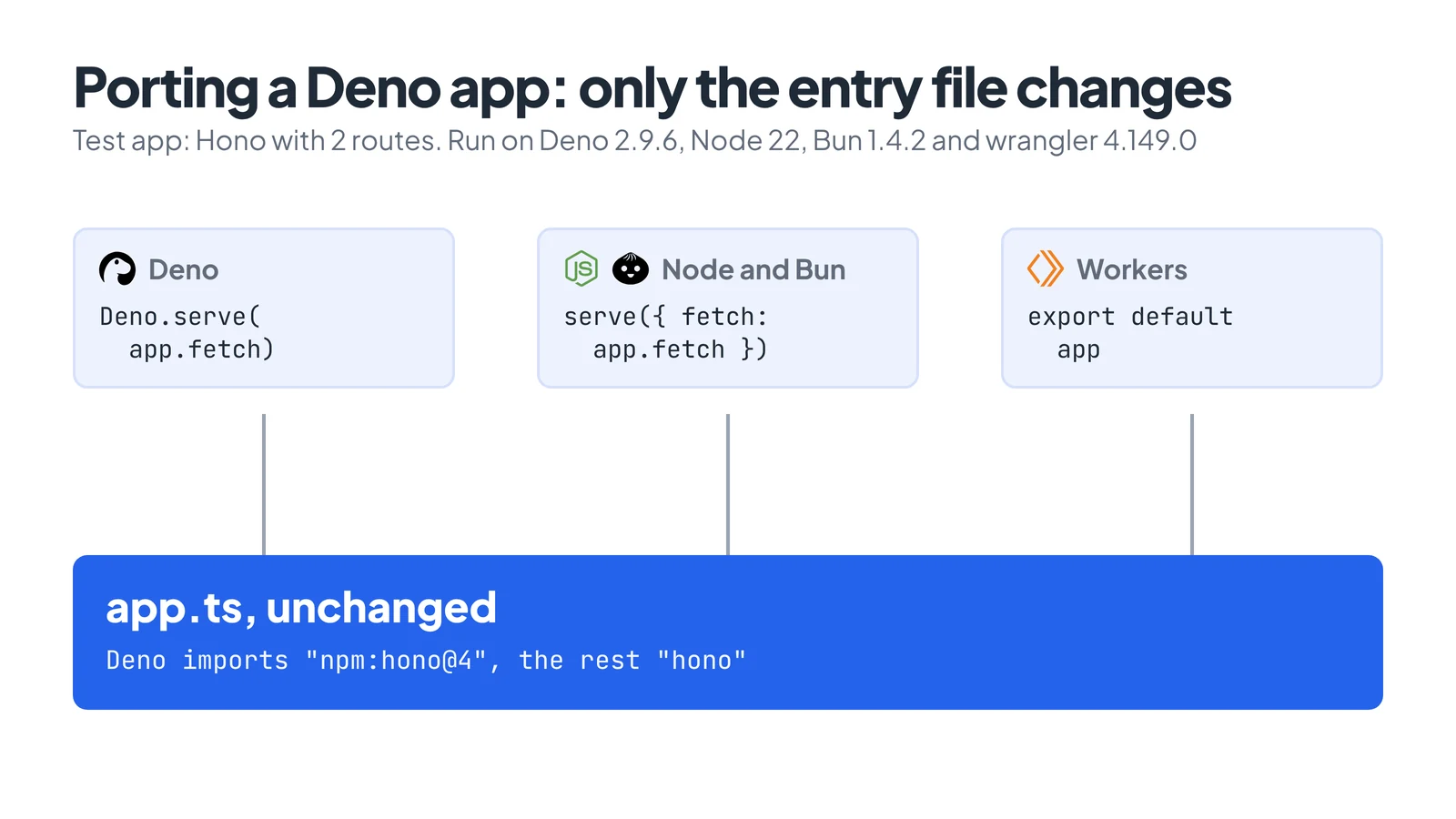Click the "serve({ fetch:" code line

(666, 317)
